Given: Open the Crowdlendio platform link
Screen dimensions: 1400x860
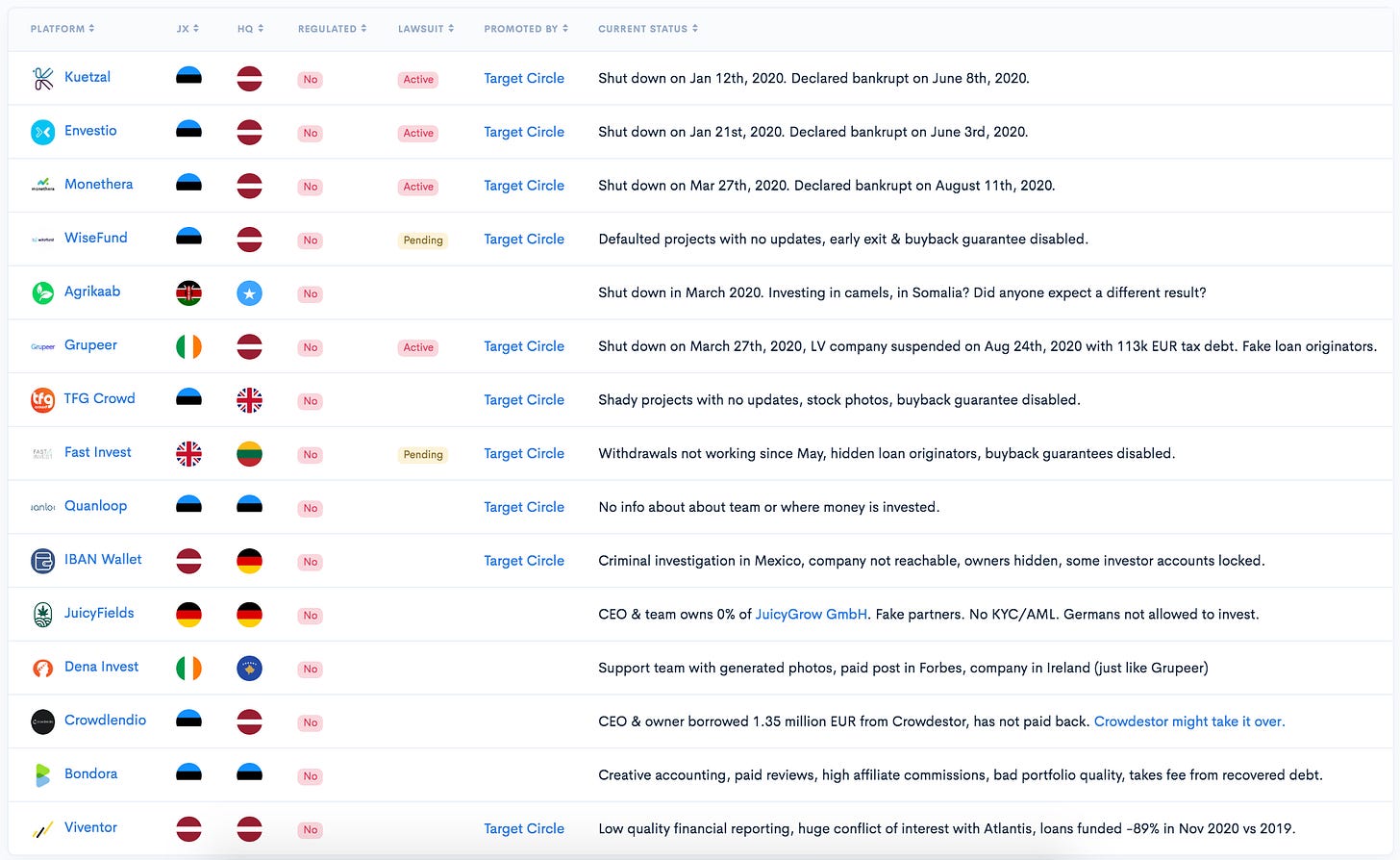Looking at the screenshot, I should [x=105, y=720].
